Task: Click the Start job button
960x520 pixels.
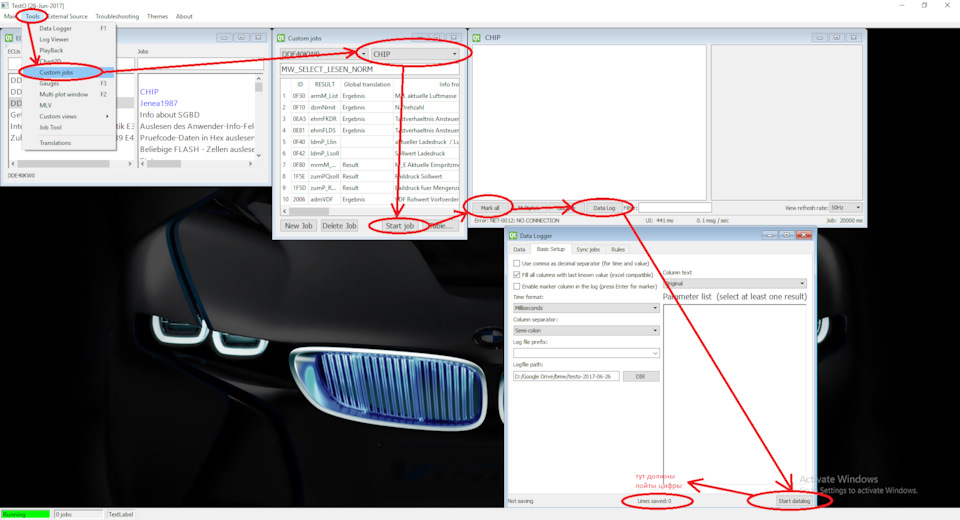Action: 399,225
